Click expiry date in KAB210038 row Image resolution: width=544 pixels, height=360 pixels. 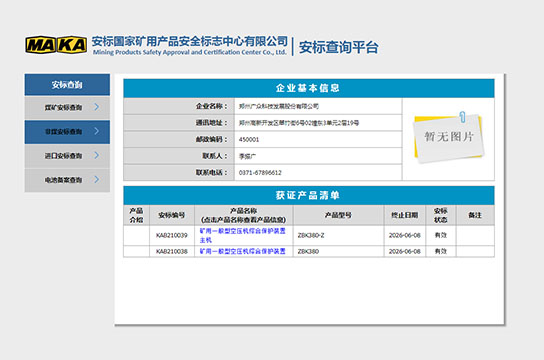[x=405, y=251]
